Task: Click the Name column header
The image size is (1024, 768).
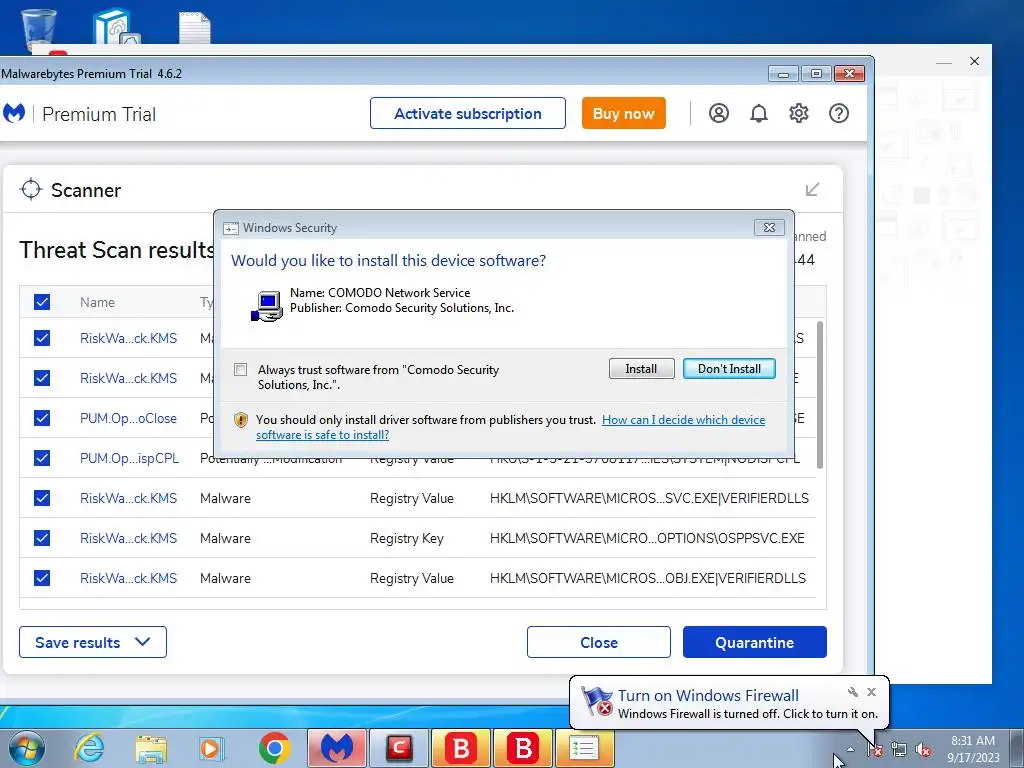Action: (97, 302)
